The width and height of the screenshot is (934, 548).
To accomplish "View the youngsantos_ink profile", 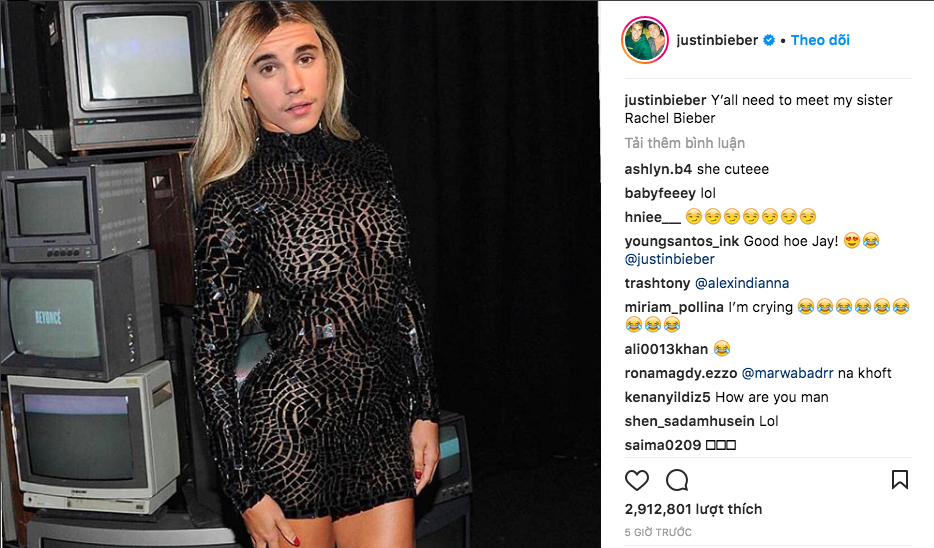I will coord(682,241).
